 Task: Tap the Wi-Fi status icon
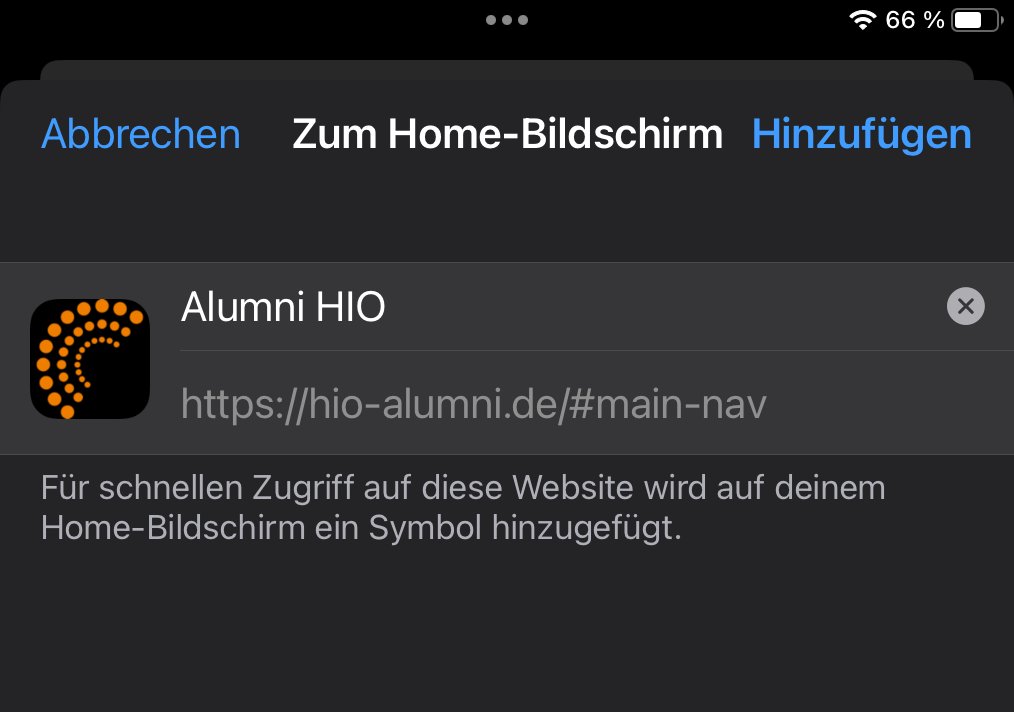863,20
